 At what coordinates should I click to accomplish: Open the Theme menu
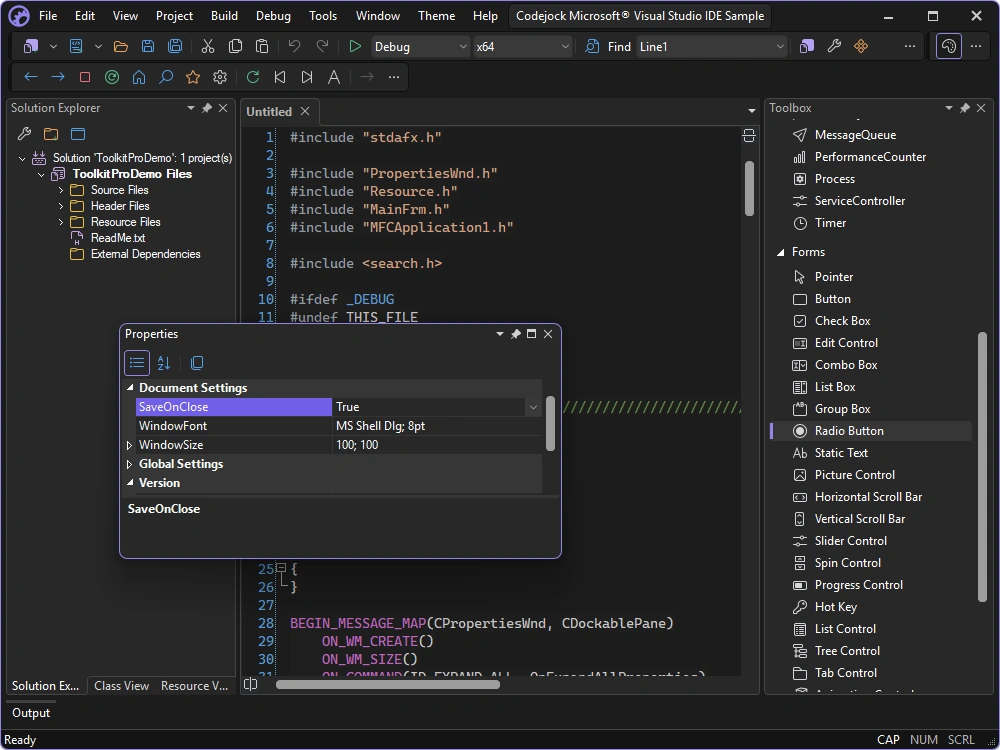click(437, 16)
